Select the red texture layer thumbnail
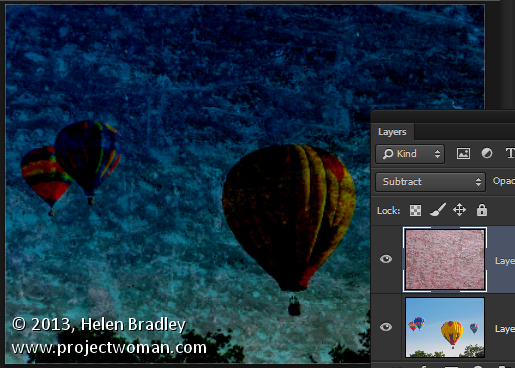 (x=445, y=259)
